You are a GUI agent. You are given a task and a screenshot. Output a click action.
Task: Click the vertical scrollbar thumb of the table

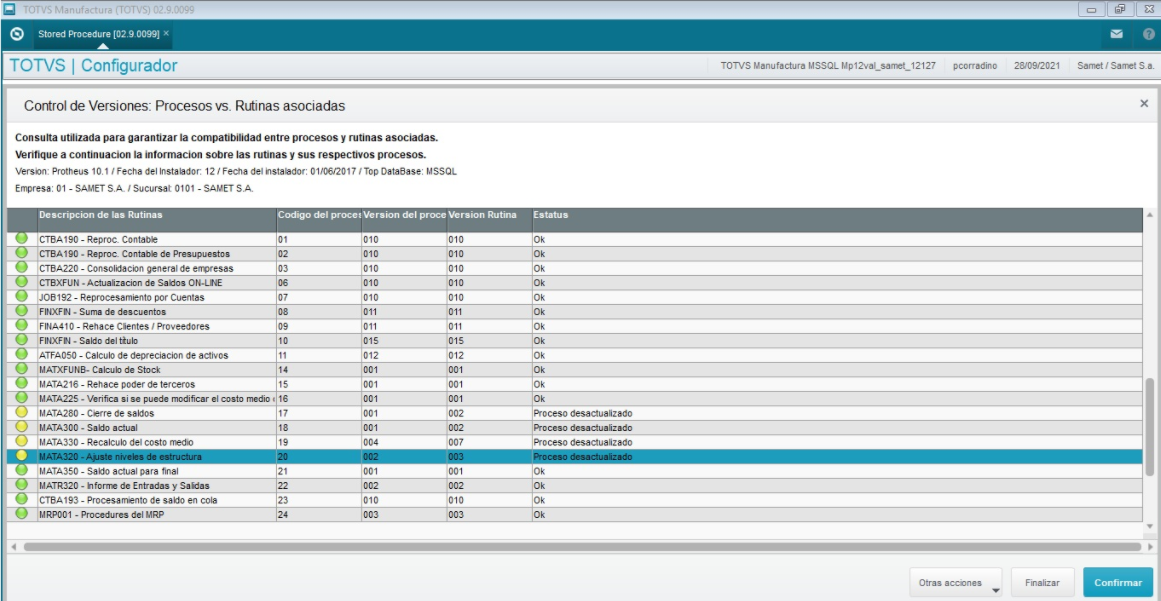point(1149,426)
